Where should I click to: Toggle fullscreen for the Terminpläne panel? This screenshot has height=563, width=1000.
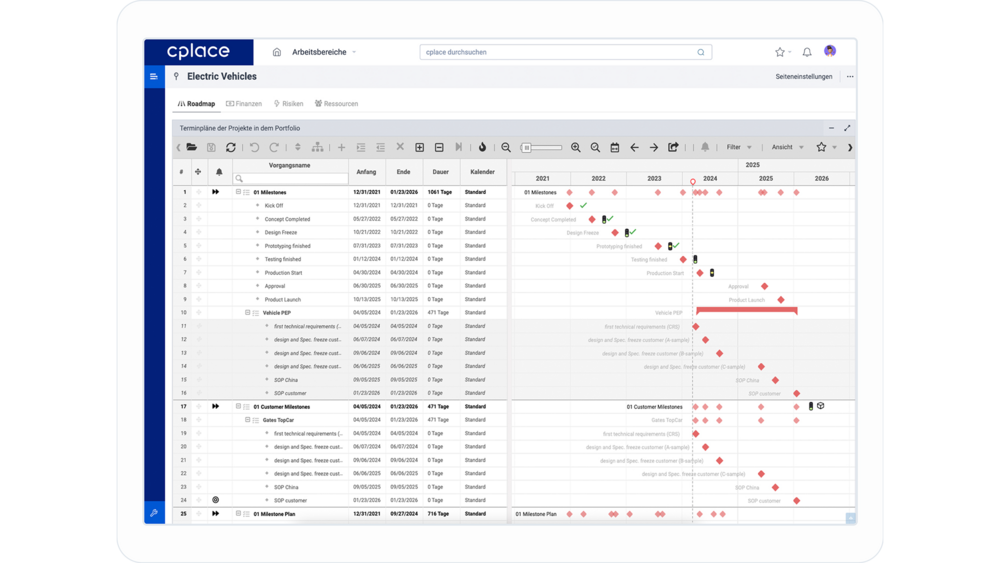coord(847,128)
